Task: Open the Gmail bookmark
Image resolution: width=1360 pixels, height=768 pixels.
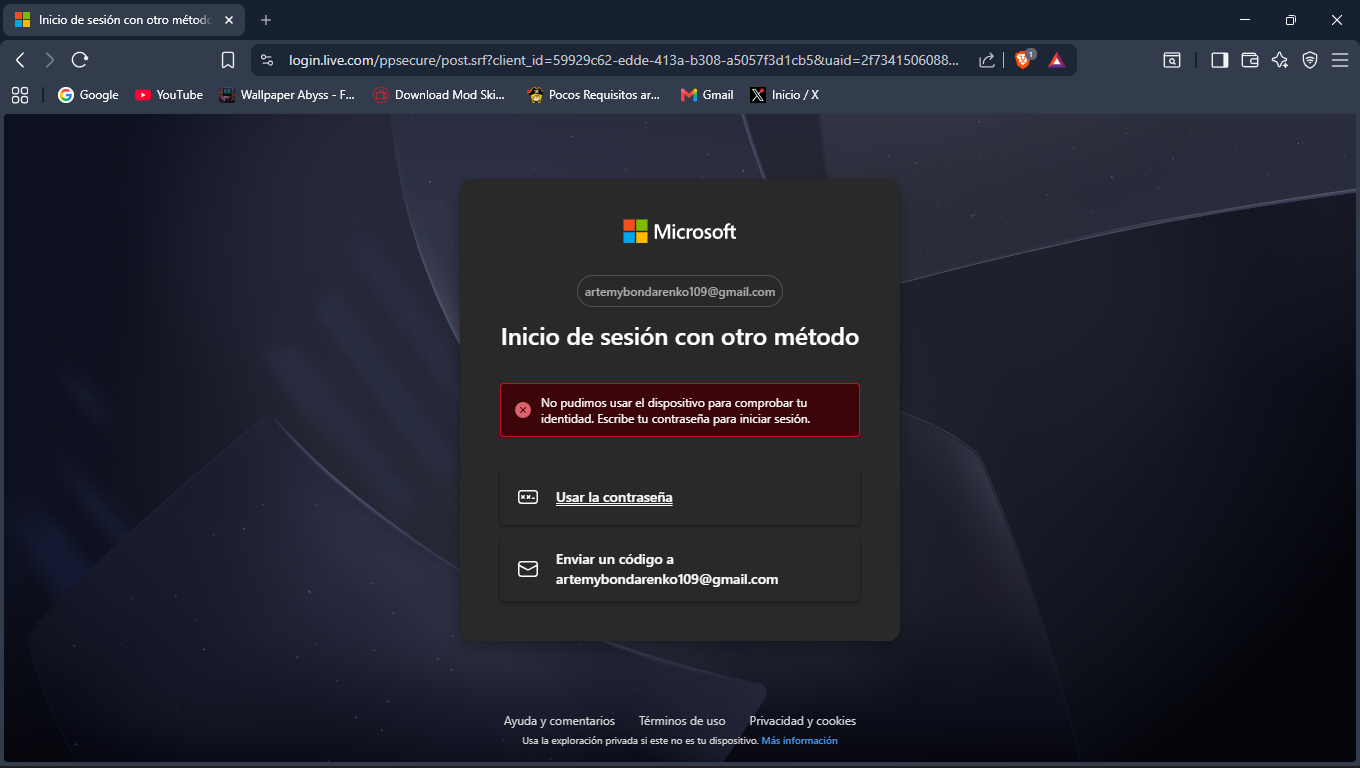Action: [707, 95]
